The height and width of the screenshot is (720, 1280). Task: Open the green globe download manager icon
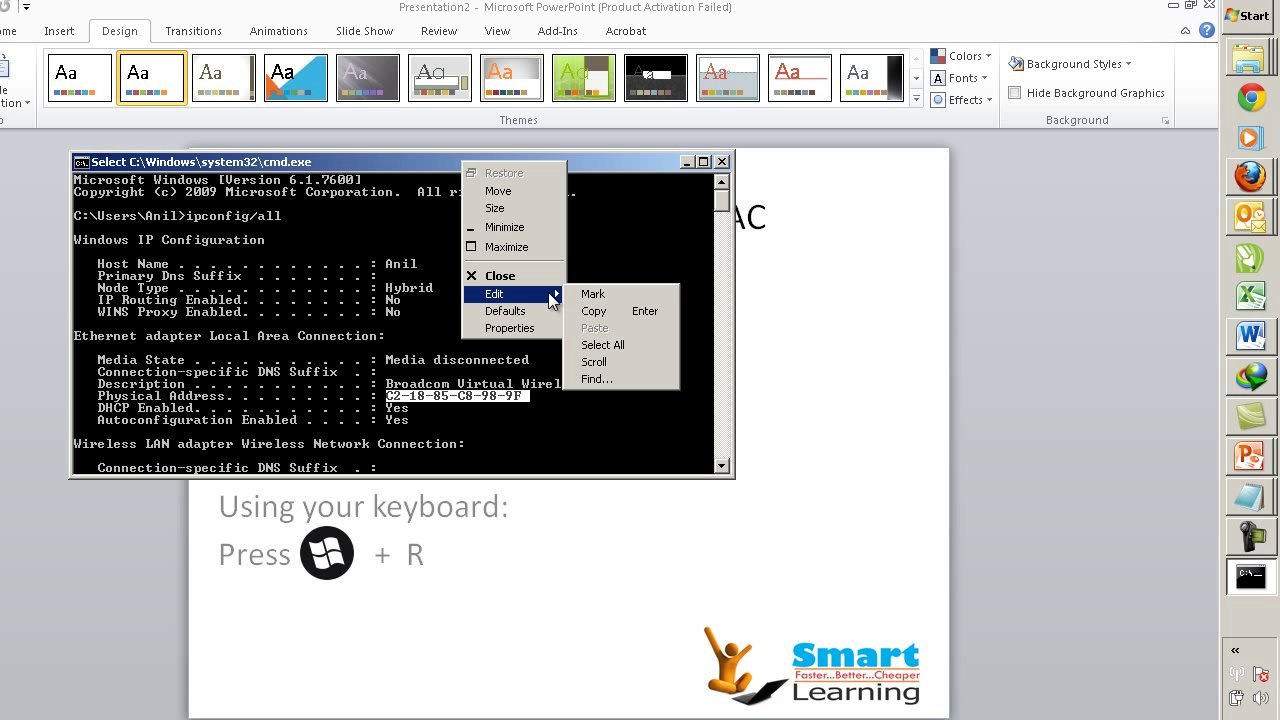pyautogui.click(x=1250, y=376)
